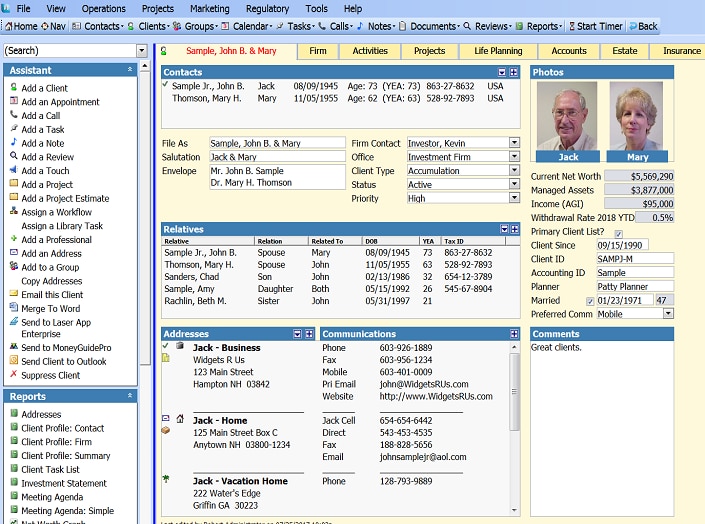This screenshot has width=705, height=524.
Task: Open the Preferred Comm dropdown
Action: 669,313
